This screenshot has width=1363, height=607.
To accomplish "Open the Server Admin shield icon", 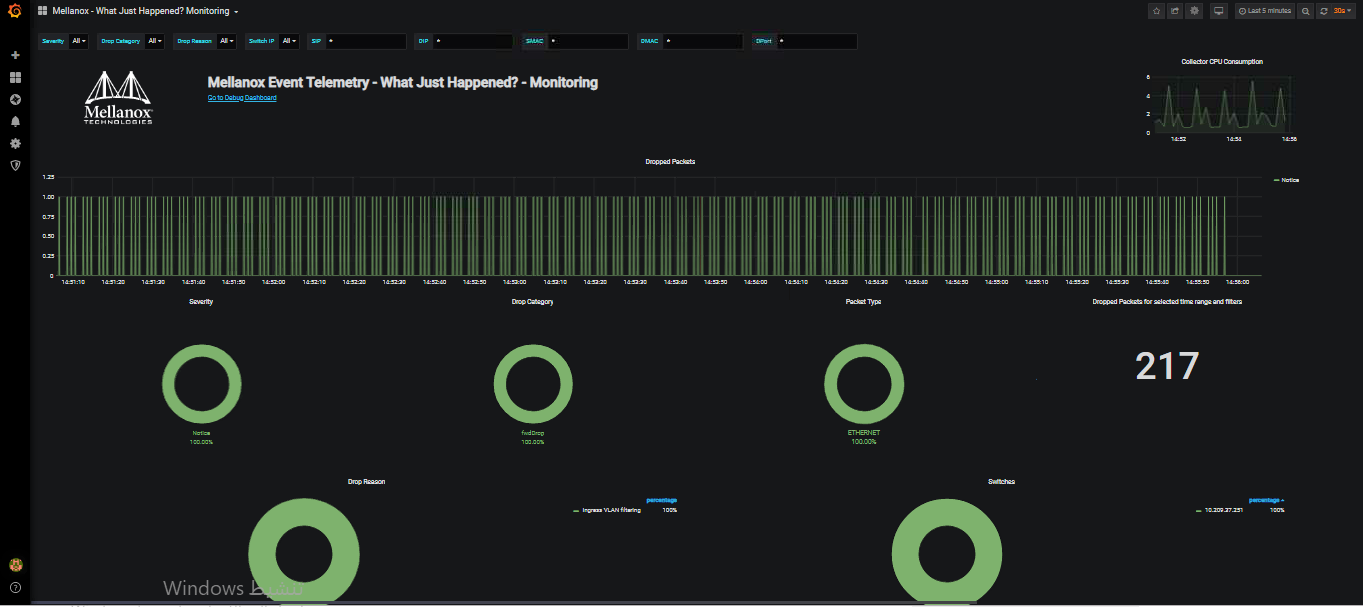I will pos(15,165).
